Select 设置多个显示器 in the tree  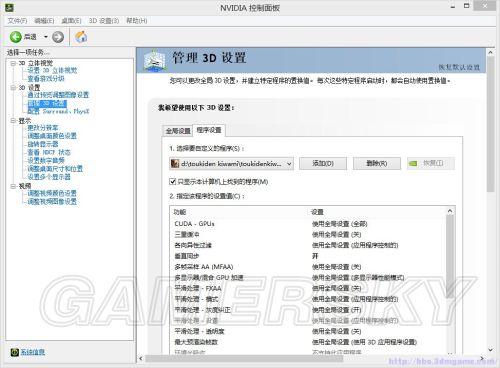point(49,177)
